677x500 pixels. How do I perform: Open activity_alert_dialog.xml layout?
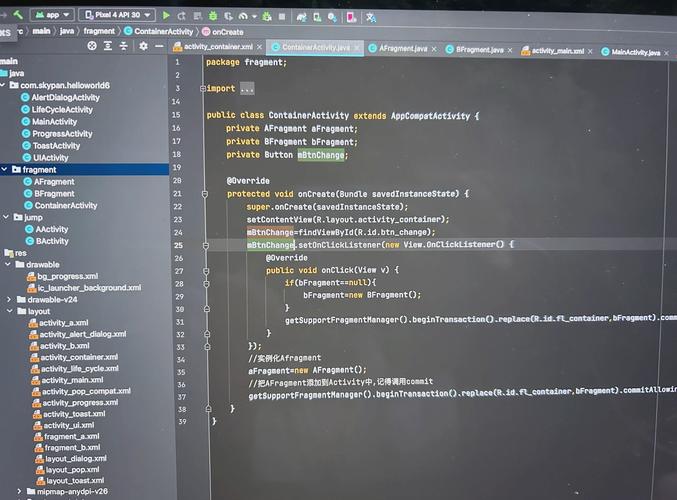click(x=78, y=334)
